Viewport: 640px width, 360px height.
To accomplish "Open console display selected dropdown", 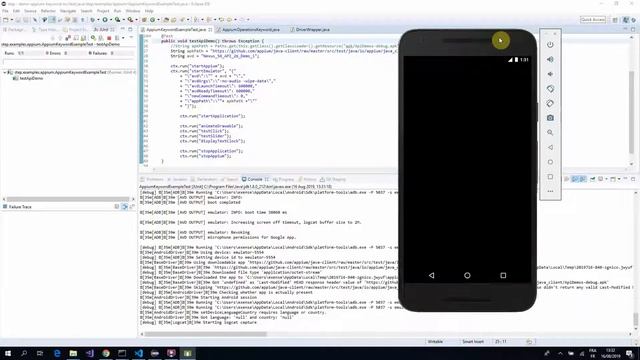I will coord(606,179).
